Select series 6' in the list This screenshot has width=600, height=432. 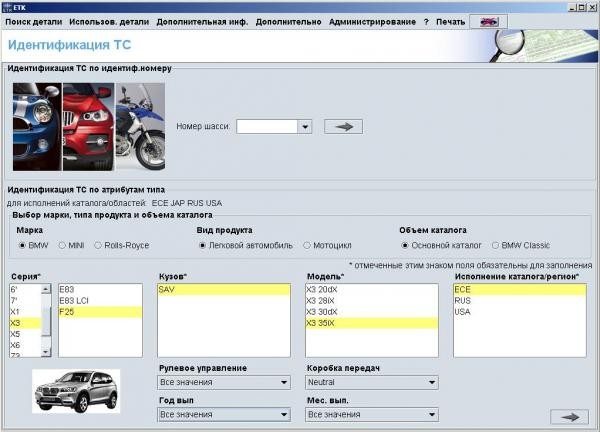click(x=25, y=290)
